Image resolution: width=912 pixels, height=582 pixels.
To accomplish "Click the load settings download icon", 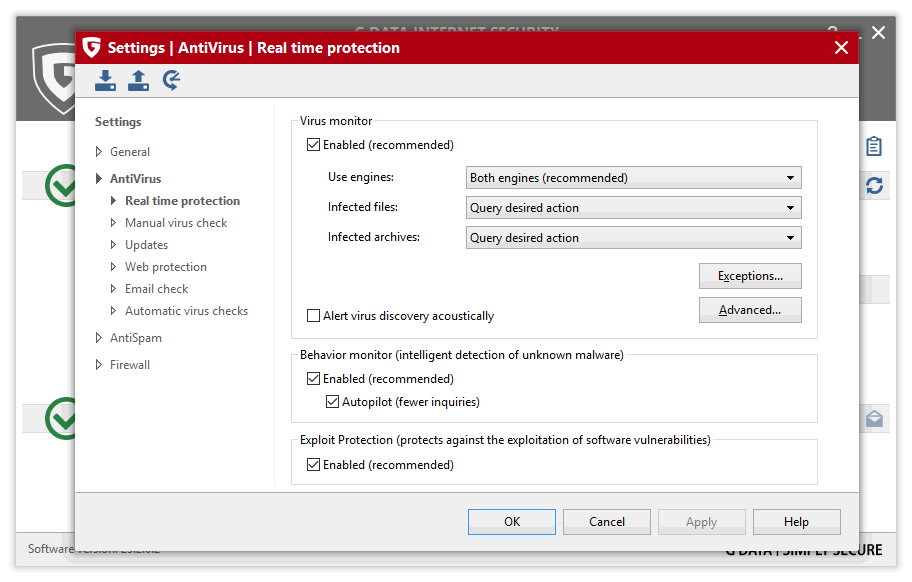I will tap(105, 81).
